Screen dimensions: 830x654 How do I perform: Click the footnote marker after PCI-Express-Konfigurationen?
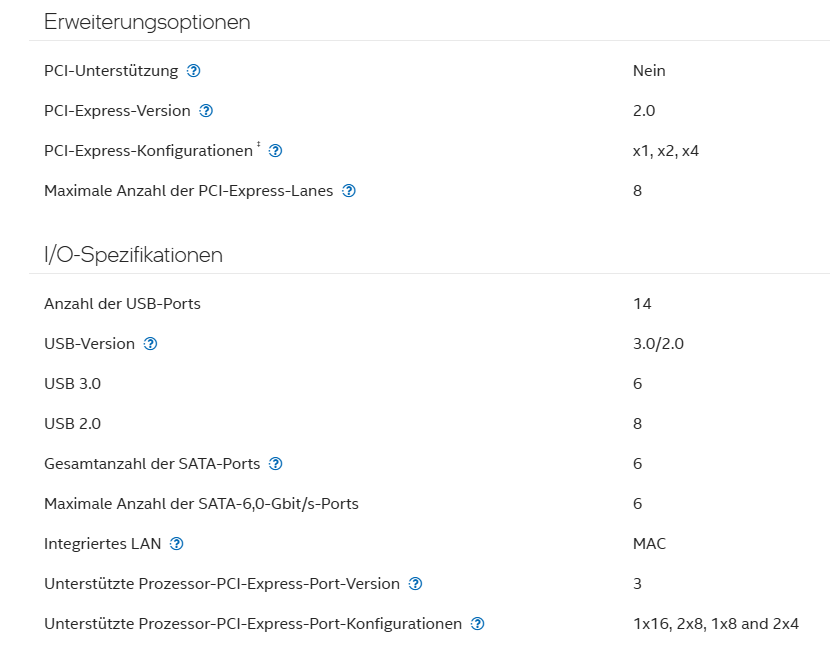point(258,146)
